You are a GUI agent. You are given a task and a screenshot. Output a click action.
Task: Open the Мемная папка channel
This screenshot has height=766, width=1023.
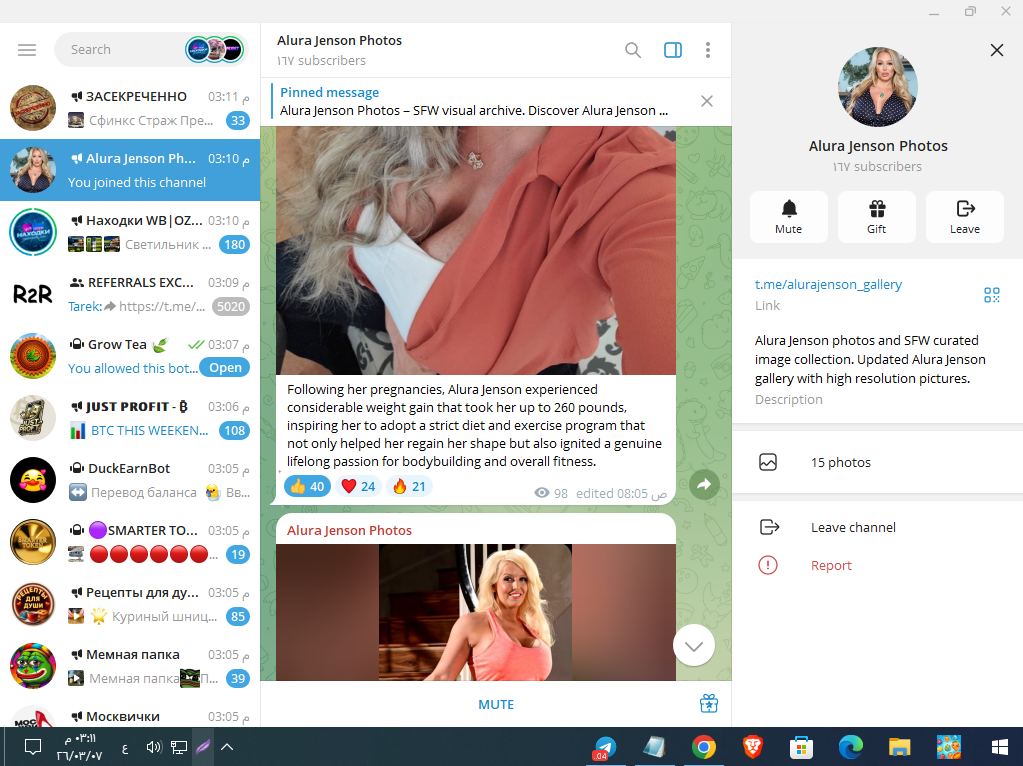pos(130,666)
